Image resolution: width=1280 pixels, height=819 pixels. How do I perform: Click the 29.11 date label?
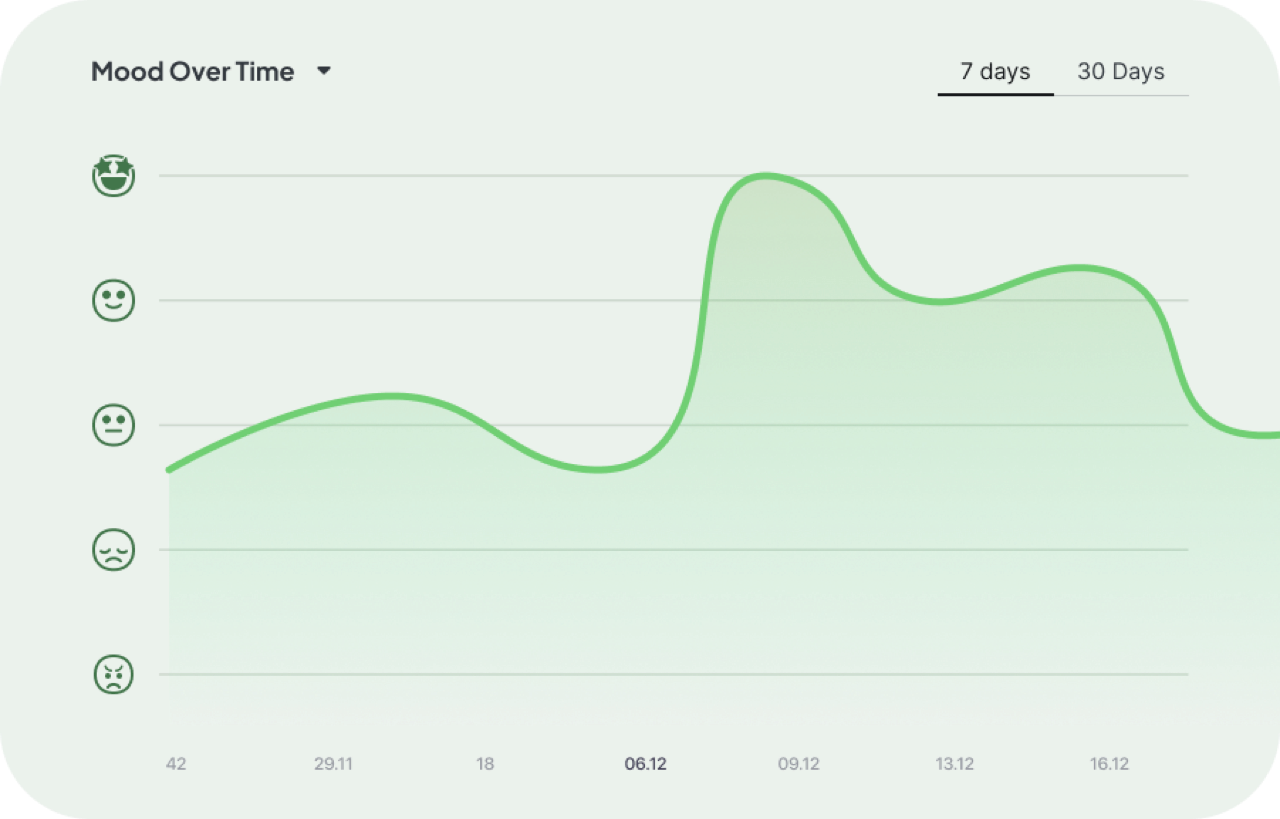pos(333,764)
